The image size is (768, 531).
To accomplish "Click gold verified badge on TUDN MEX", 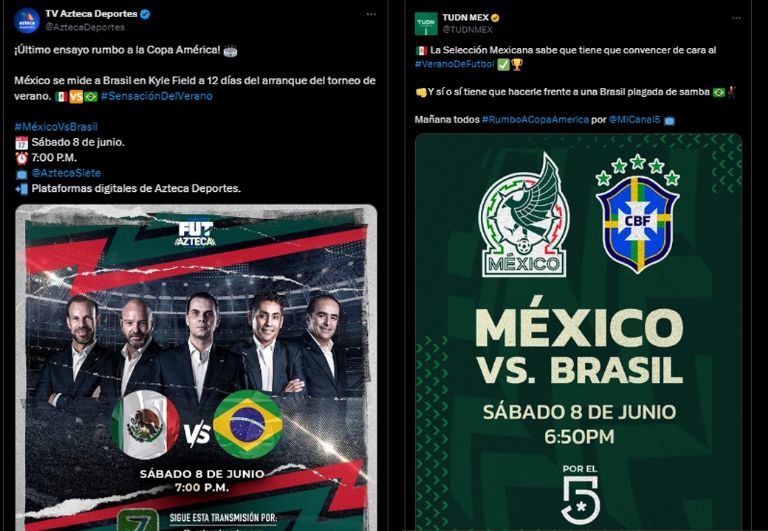I will [495, 18].
